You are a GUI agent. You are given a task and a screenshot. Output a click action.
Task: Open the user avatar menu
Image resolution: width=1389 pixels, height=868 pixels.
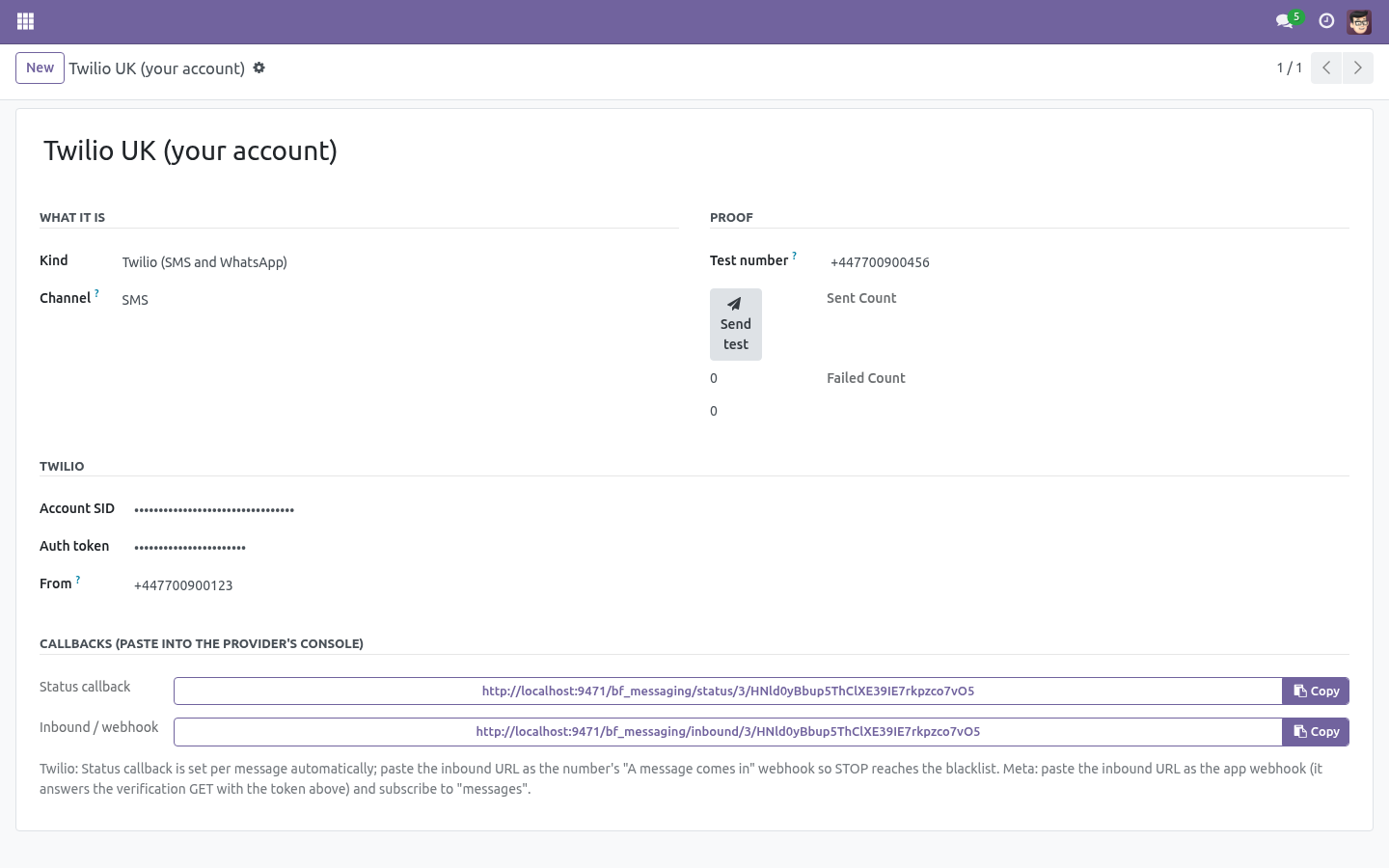(1359, 21)
